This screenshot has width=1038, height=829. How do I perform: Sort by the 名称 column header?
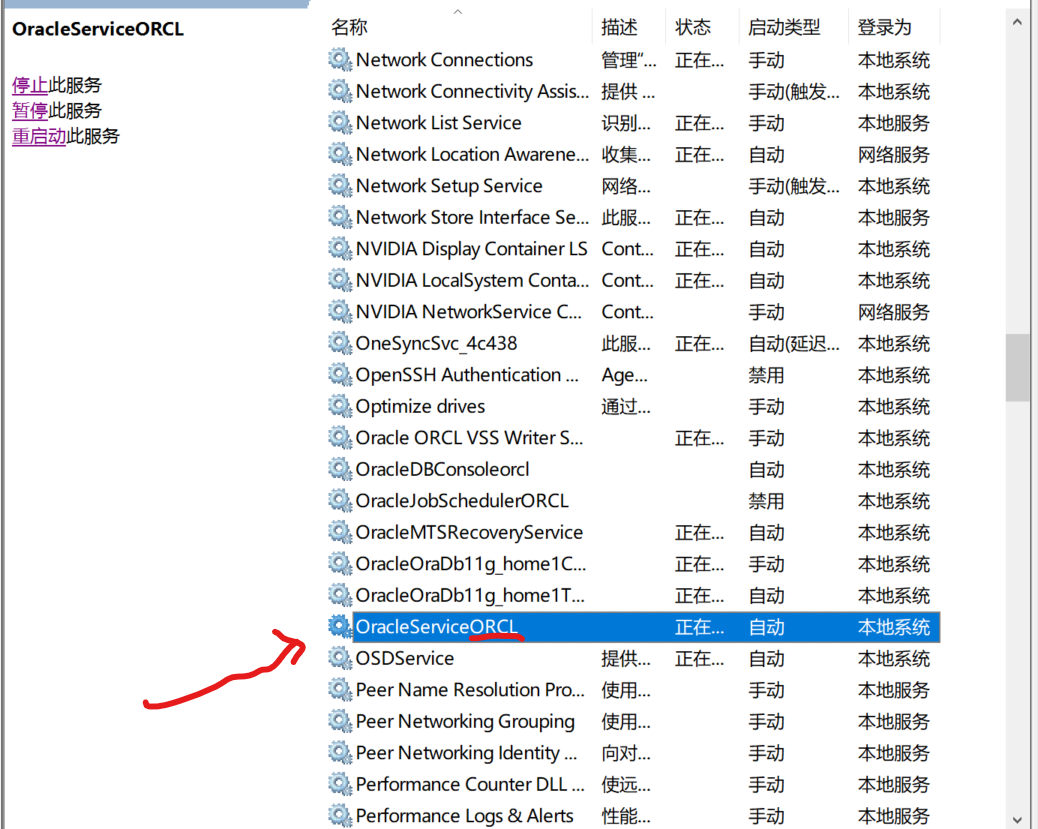point(350,27)
